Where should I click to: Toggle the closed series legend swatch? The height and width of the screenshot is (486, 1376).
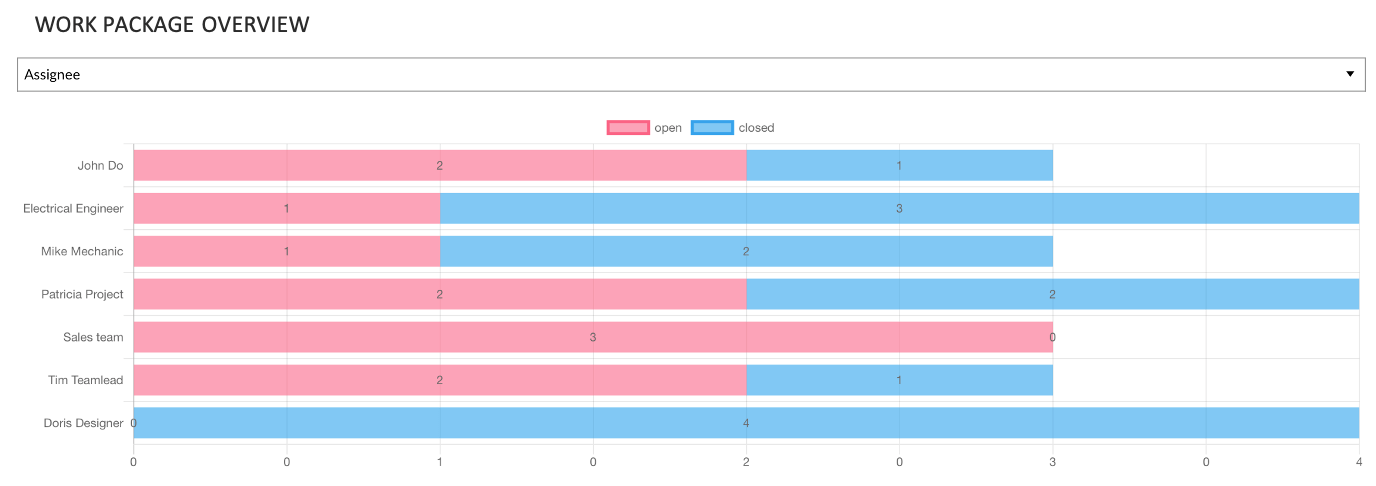[711, 127]
